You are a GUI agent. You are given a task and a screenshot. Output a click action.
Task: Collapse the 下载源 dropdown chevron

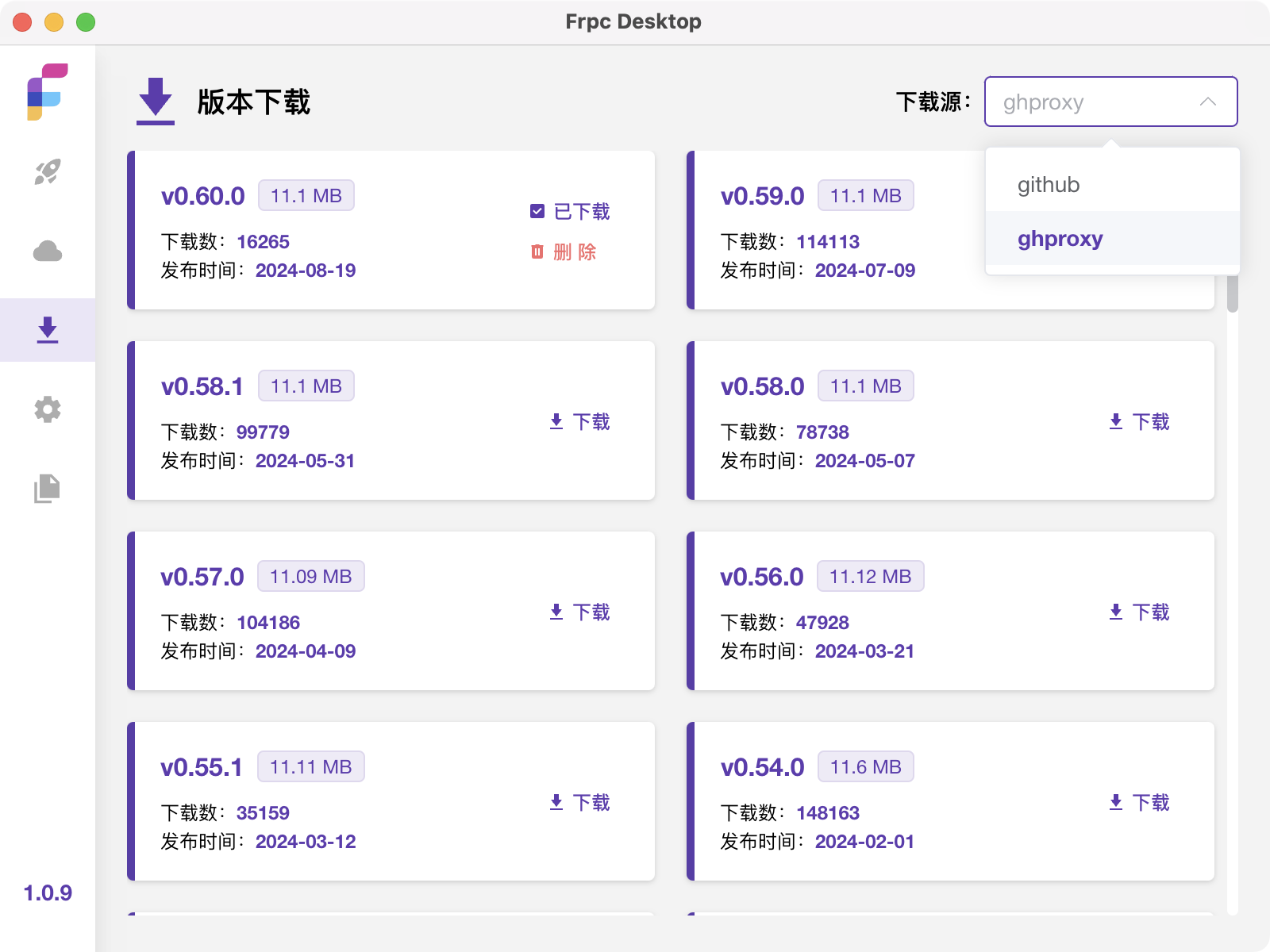[1208, 102]
